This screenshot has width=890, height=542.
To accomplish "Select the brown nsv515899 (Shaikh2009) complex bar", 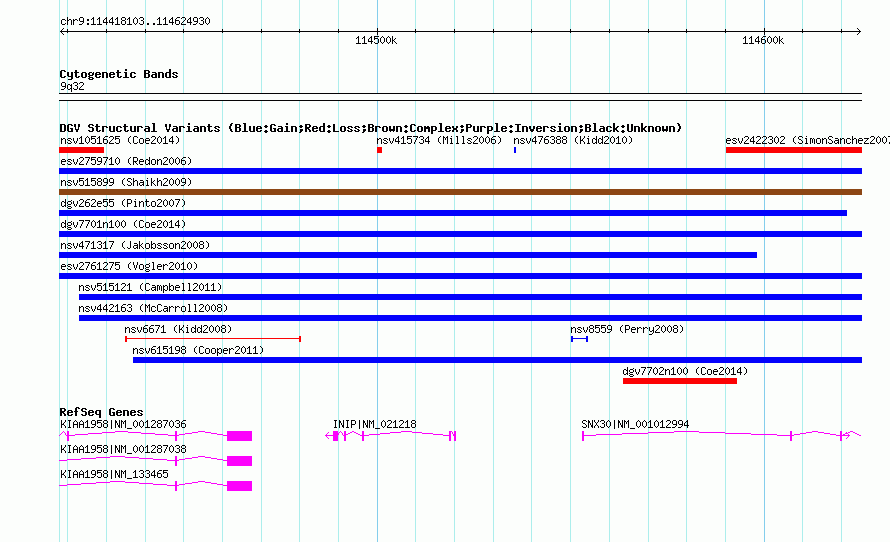I will tap(460, 192).
